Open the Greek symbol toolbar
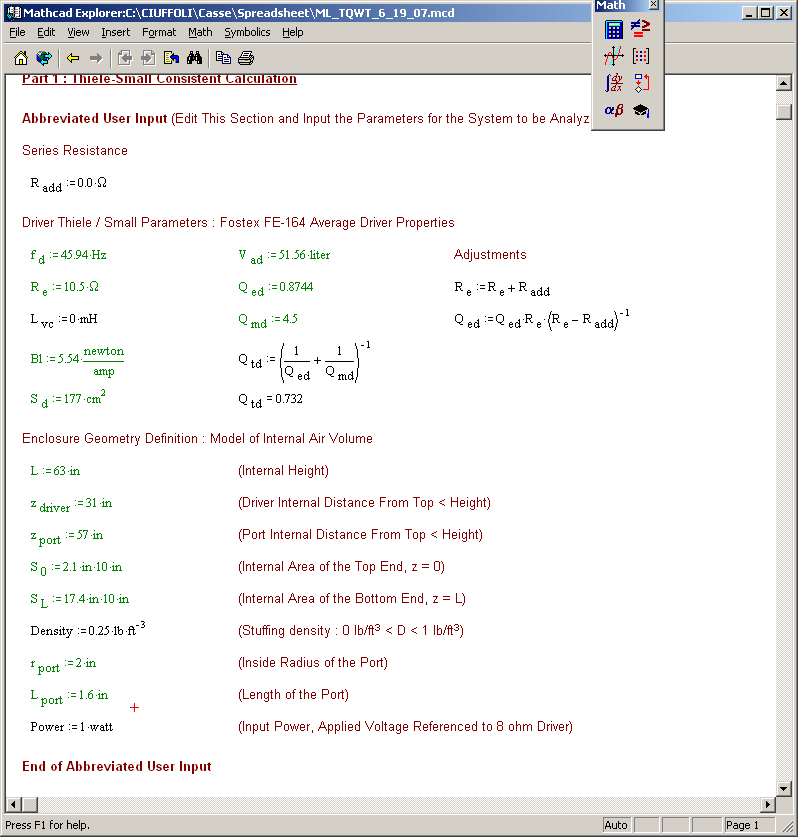The width and height of the screenshot is (800, 837). [x=614, y=110]
